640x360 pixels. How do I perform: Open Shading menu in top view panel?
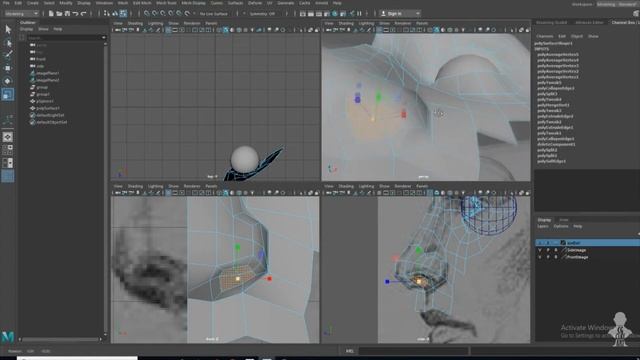pyautogui.click(x=135, y=23)
